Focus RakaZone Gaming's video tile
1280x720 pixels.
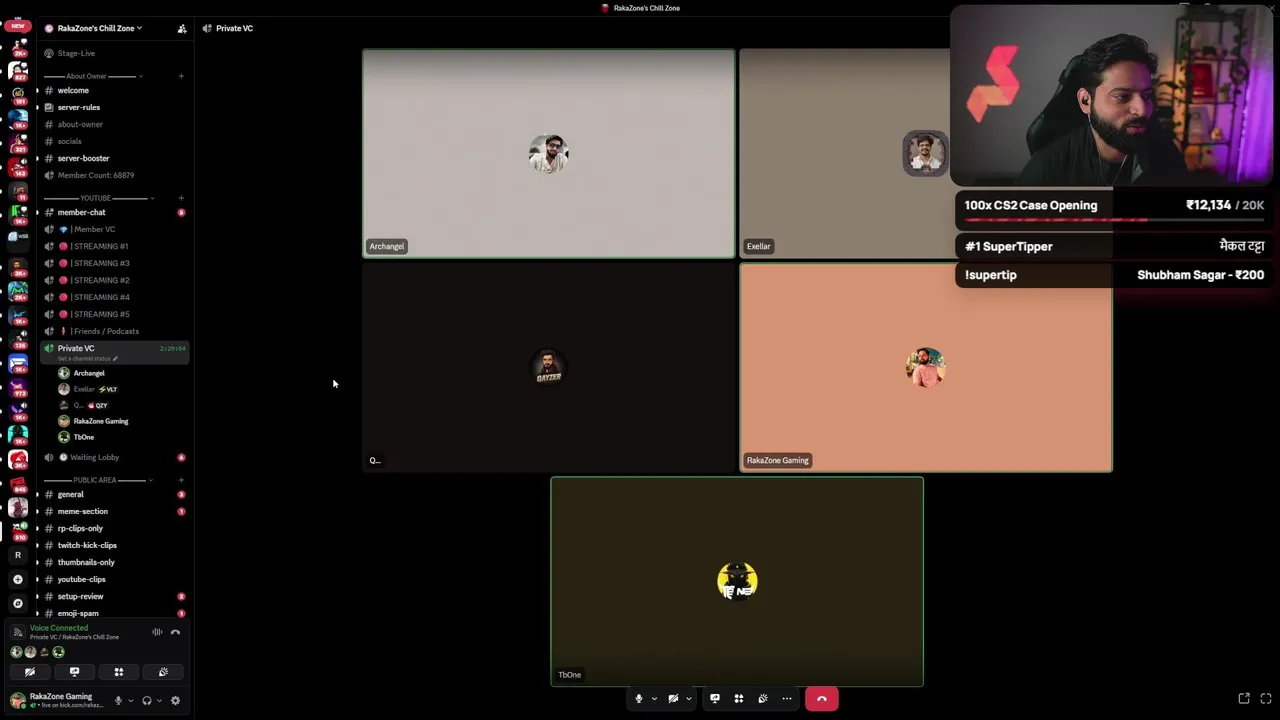[x=925, y=368]
